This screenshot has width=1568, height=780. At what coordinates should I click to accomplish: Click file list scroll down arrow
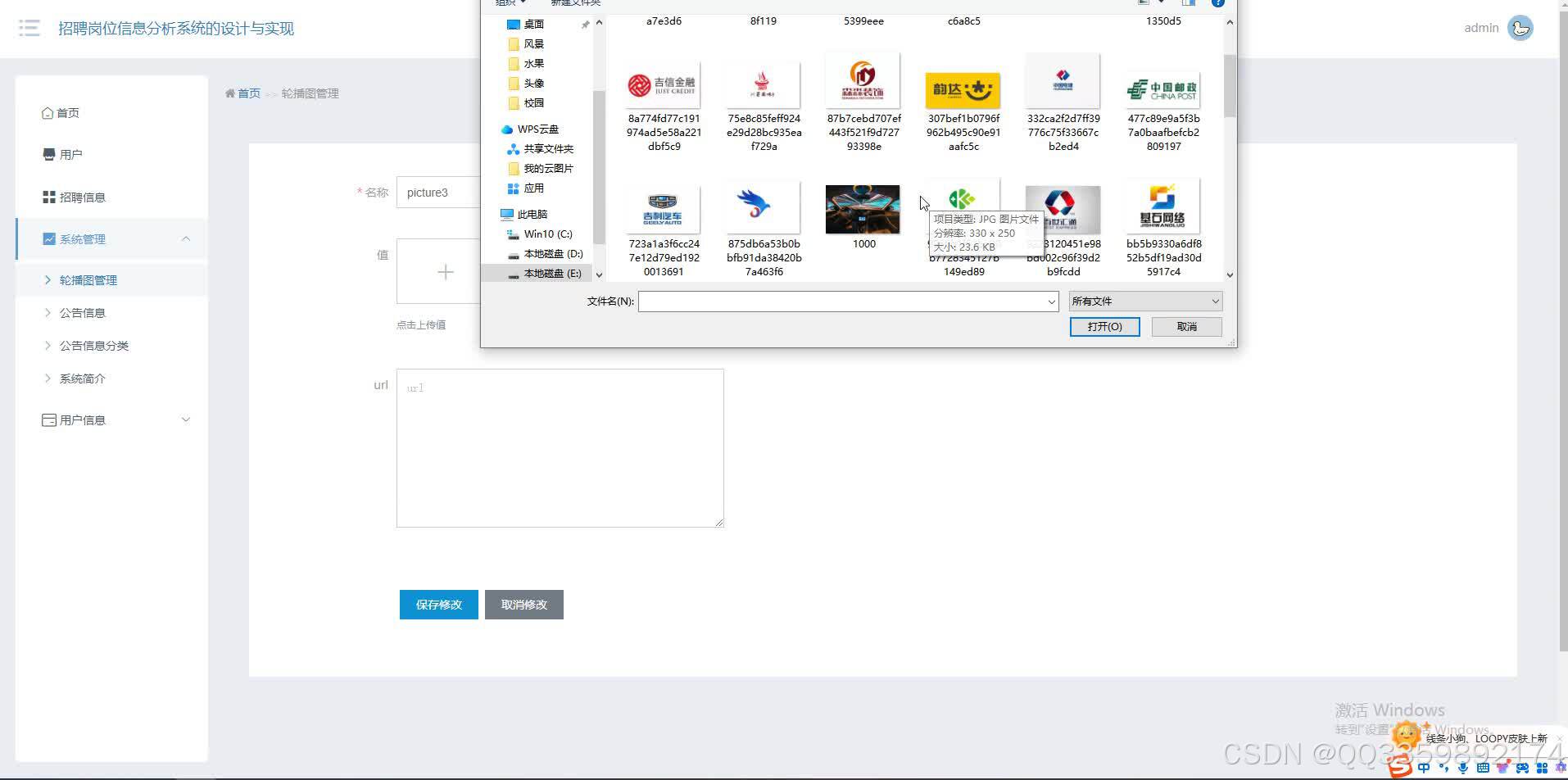pos(1229,275)
